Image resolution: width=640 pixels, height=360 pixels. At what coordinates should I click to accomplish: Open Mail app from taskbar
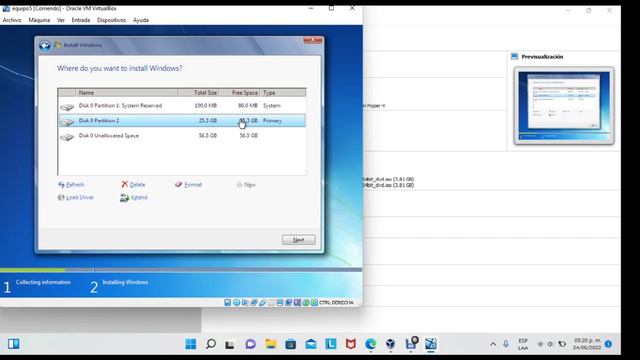click(x=311, y=344)
